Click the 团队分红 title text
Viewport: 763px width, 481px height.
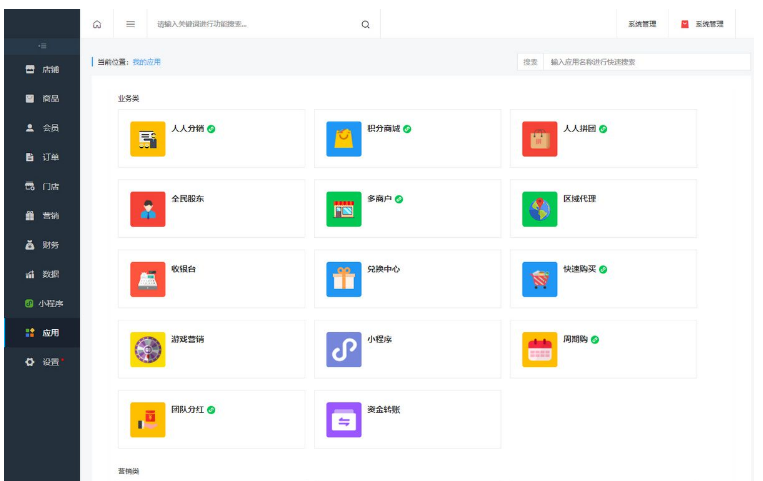point(187,409)
